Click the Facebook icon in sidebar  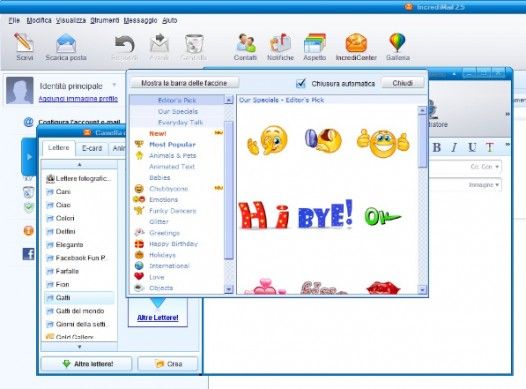[29, 254]
